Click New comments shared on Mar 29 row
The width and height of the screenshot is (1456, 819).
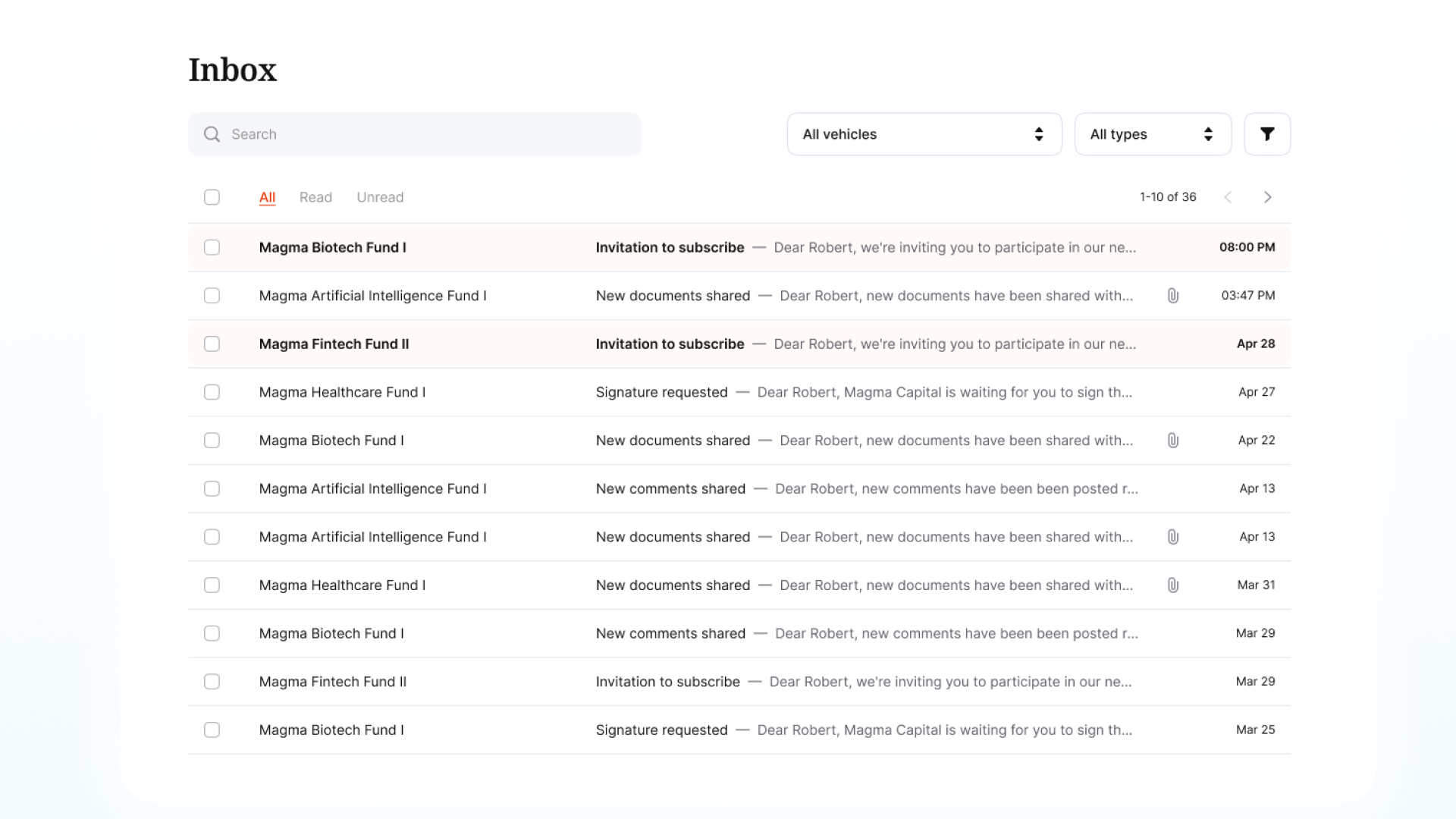(670, 633)
